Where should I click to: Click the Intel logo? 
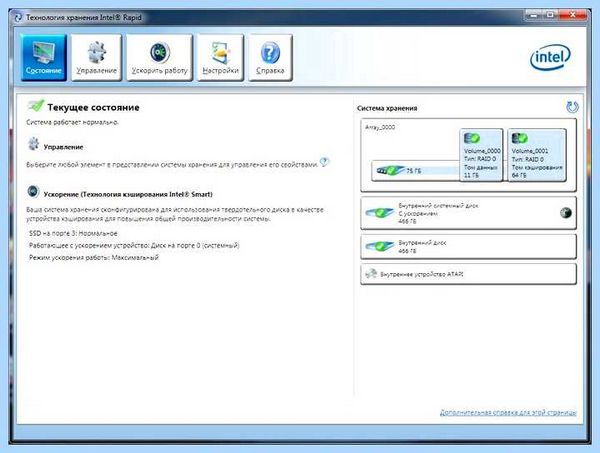pos(550,57)
